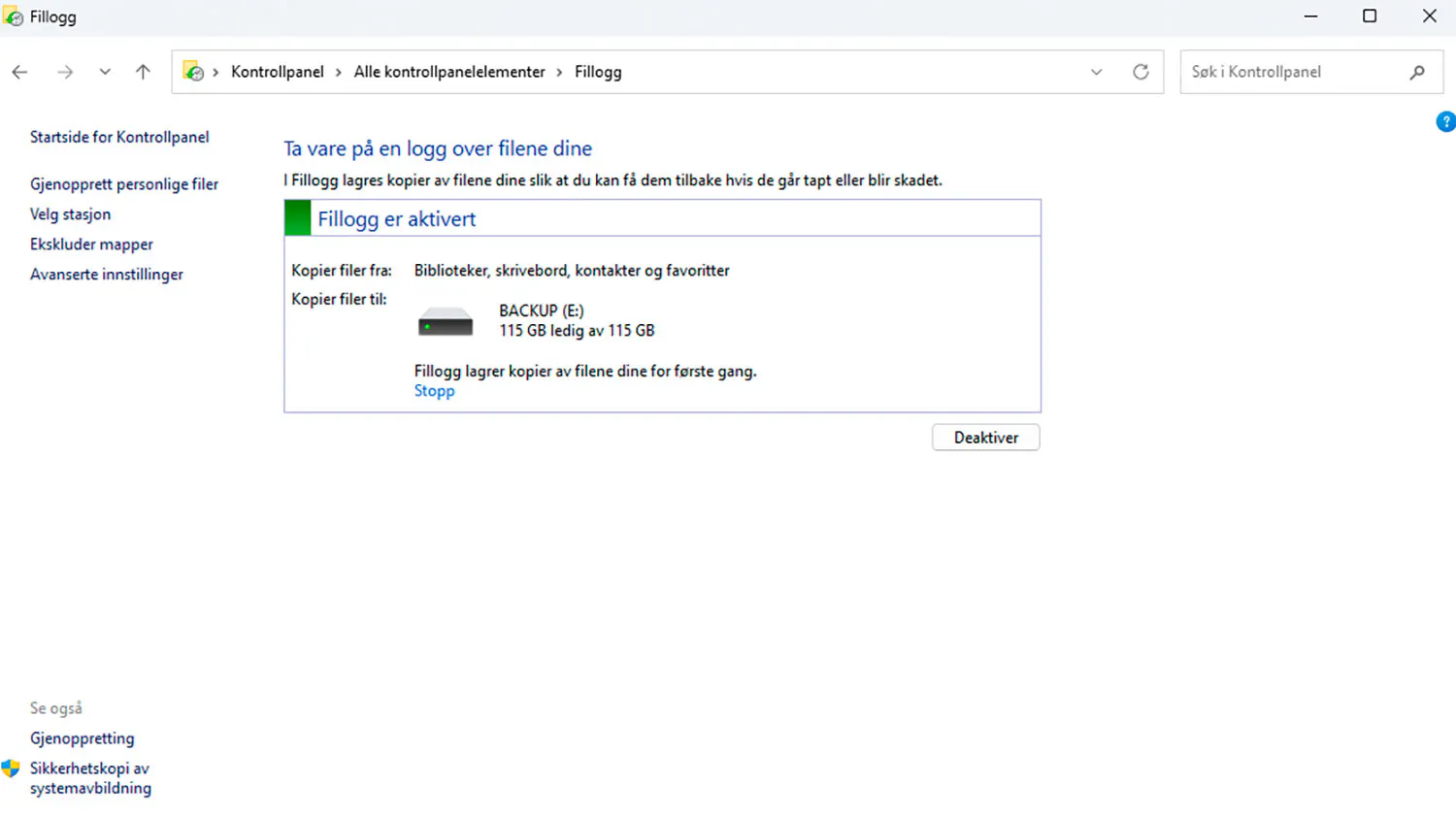Click the Søk i Kontrollpanel search field
The height and width of the screenshot is (817, 1456).
(1291, 72)
